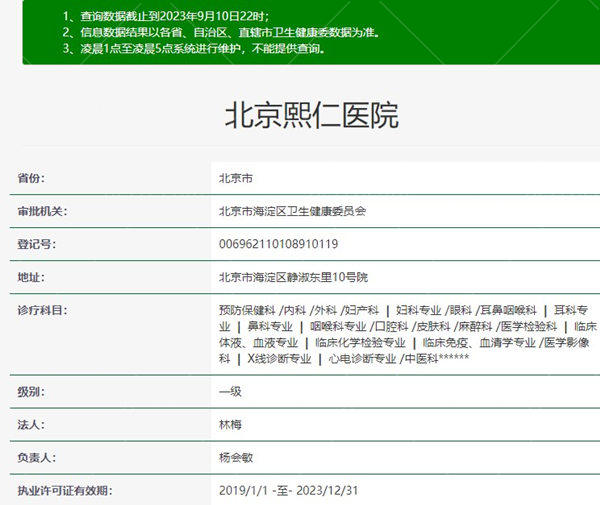The image size is (600, 505).
Task: Select legal person name 林梅
Action: [230, 425]
